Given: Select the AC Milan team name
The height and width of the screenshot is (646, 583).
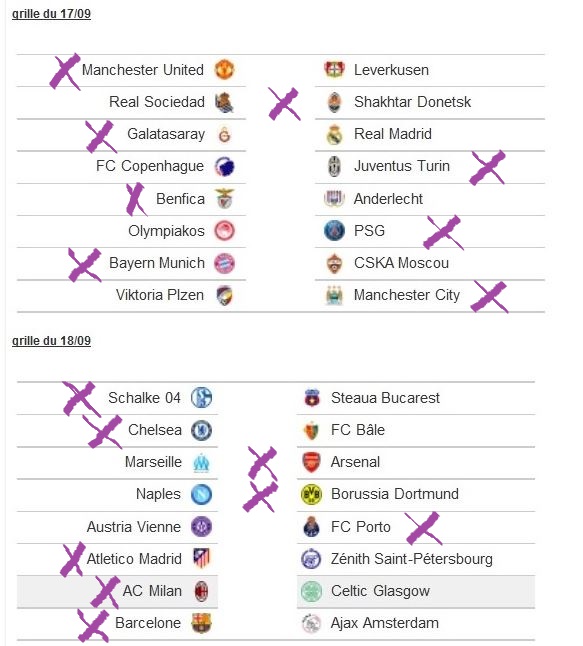Looking at the screenshot, I should coord(152,591).
